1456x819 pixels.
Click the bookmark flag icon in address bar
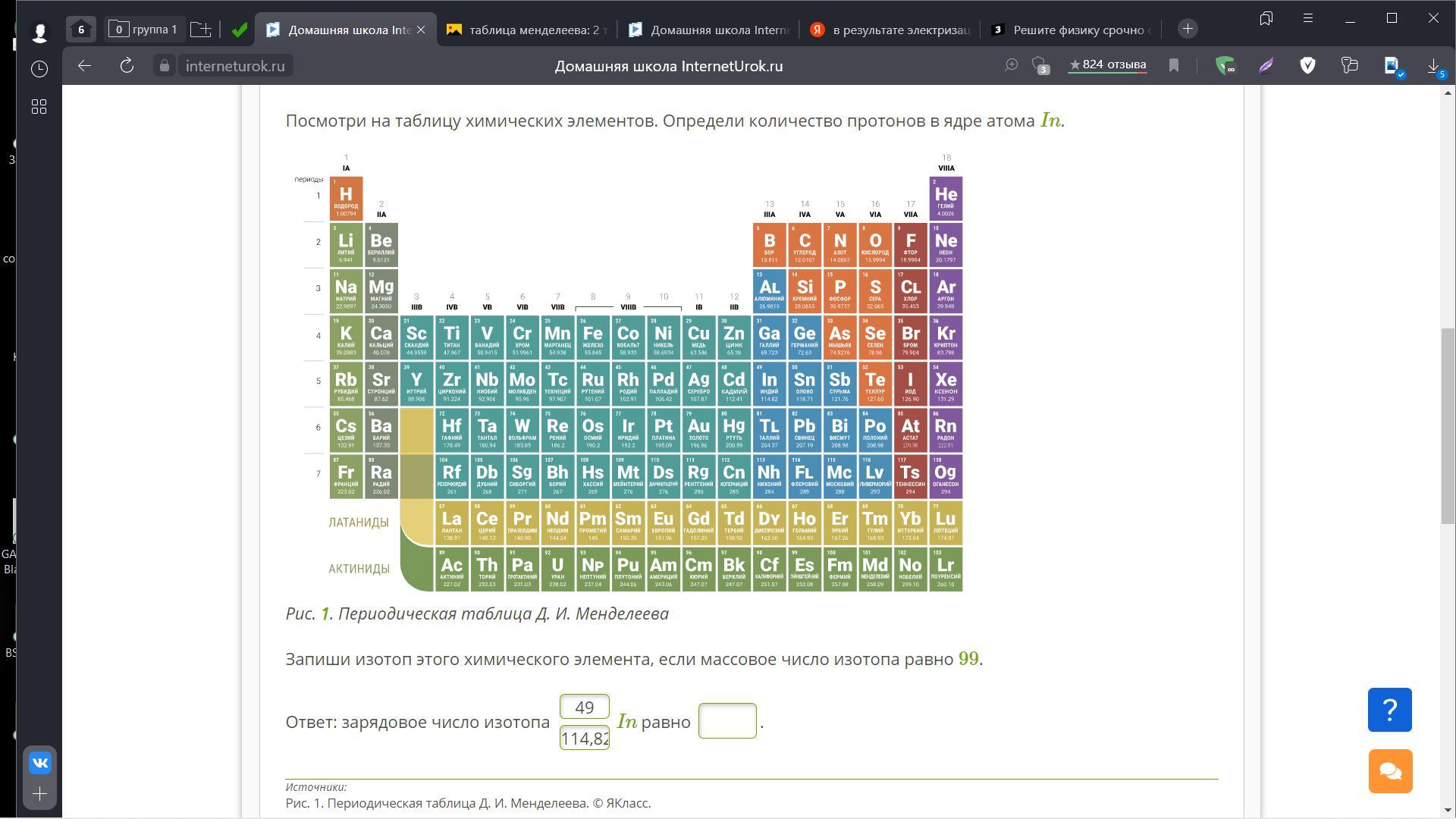click(x=1174, y=66)
